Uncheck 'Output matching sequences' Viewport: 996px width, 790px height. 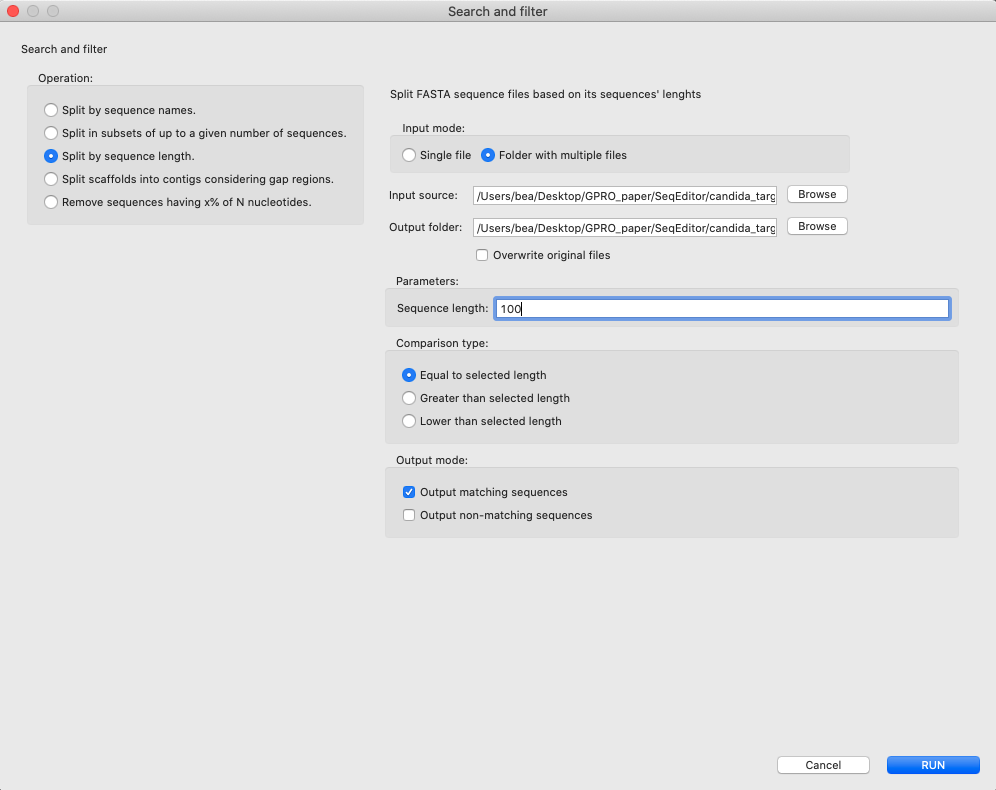[409, 492]
